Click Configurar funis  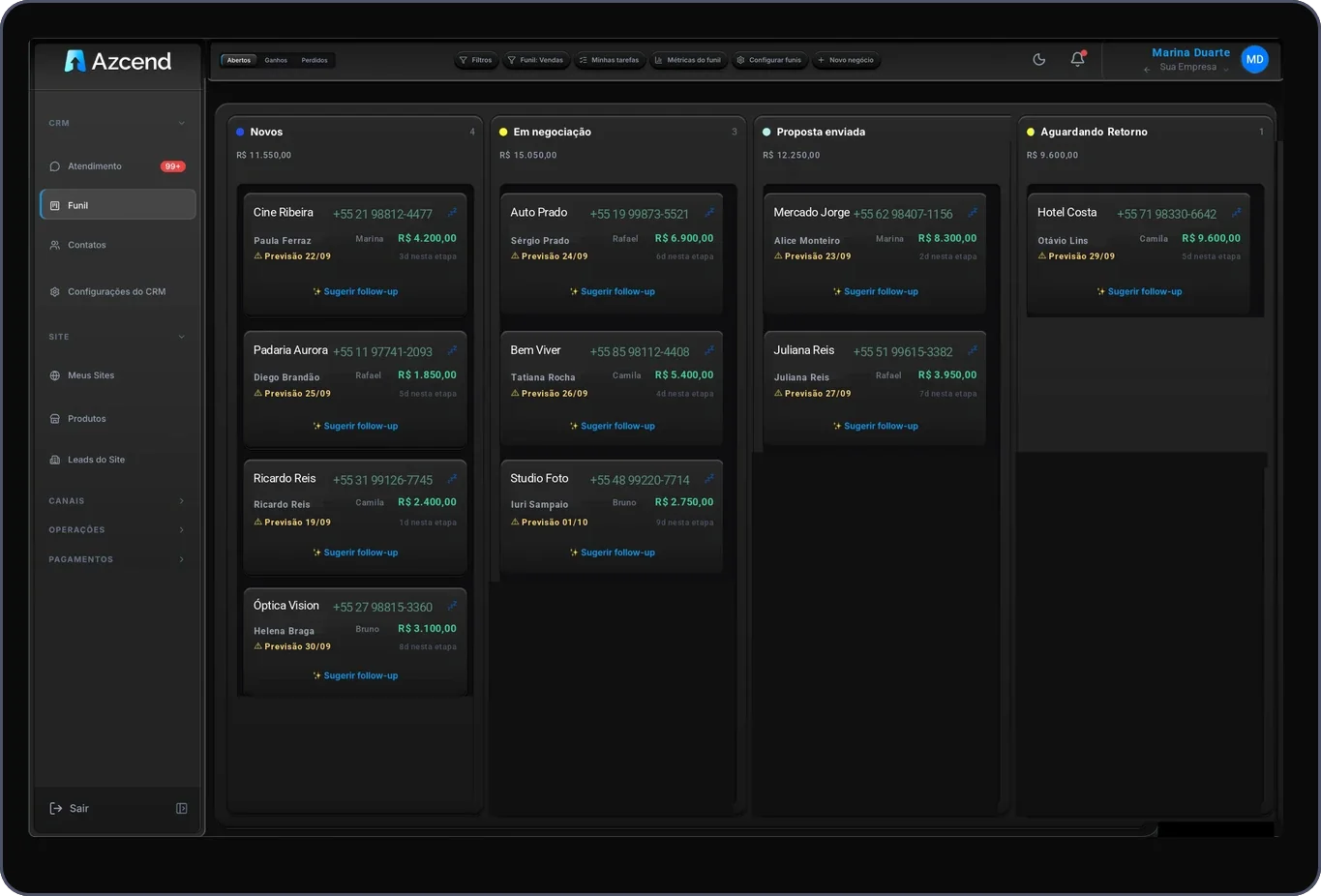[x=769, y=60]
